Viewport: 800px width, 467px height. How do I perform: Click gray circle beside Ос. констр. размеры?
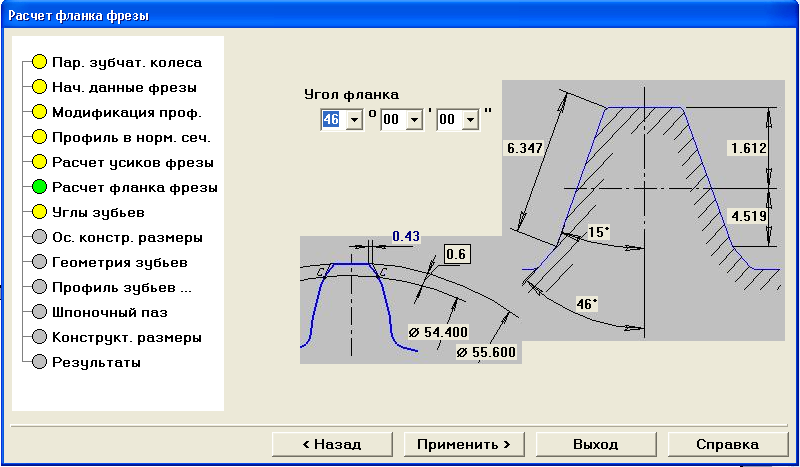click(39, 237)
